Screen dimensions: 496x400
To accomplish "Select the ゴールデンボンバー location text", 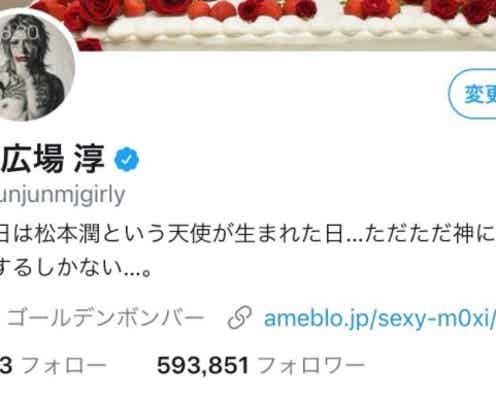I will [105, 318].
